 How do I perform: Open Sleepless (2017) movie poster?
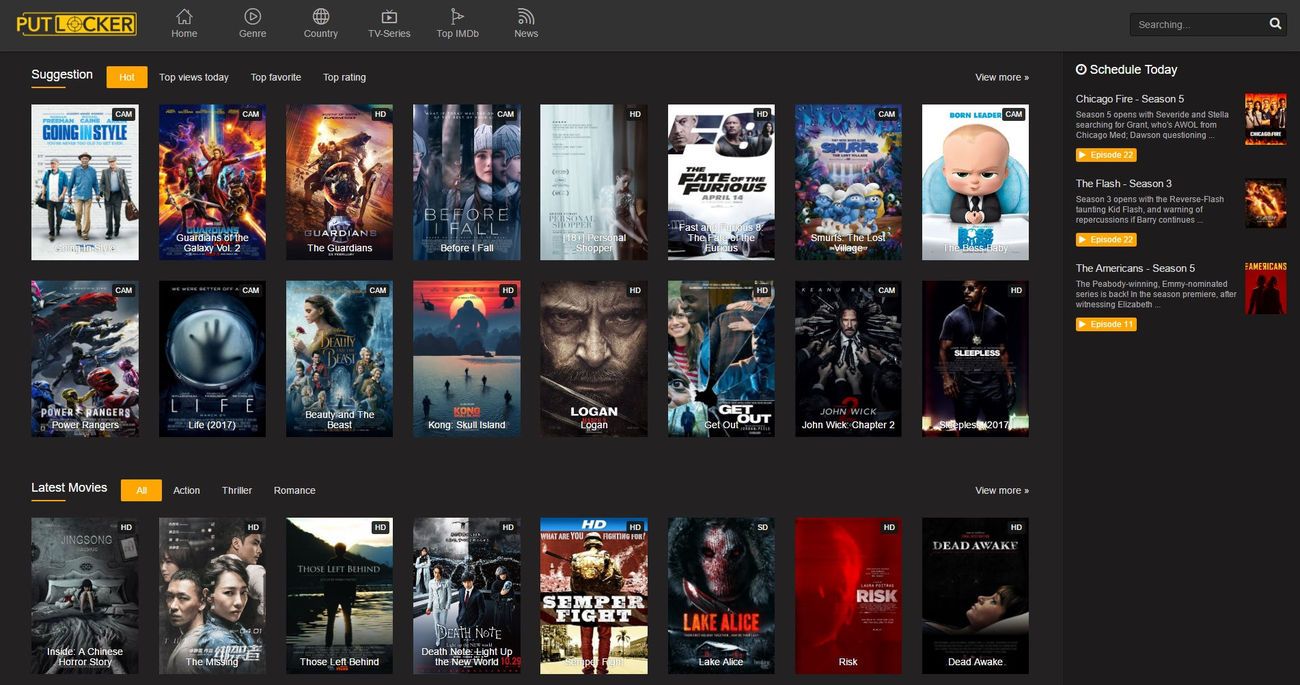click(x=975, y=358)
